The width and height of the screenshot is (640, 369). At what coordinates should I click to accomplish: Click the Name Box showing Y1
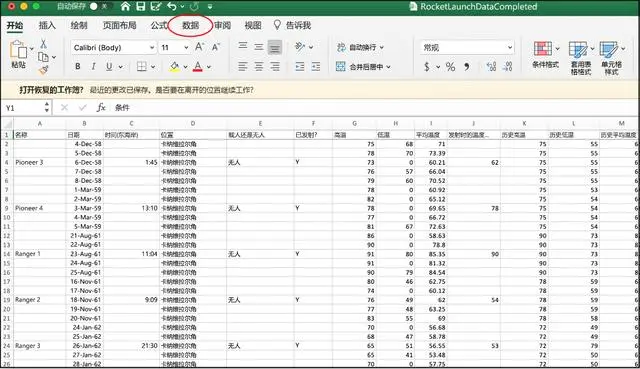click(27, 108)
